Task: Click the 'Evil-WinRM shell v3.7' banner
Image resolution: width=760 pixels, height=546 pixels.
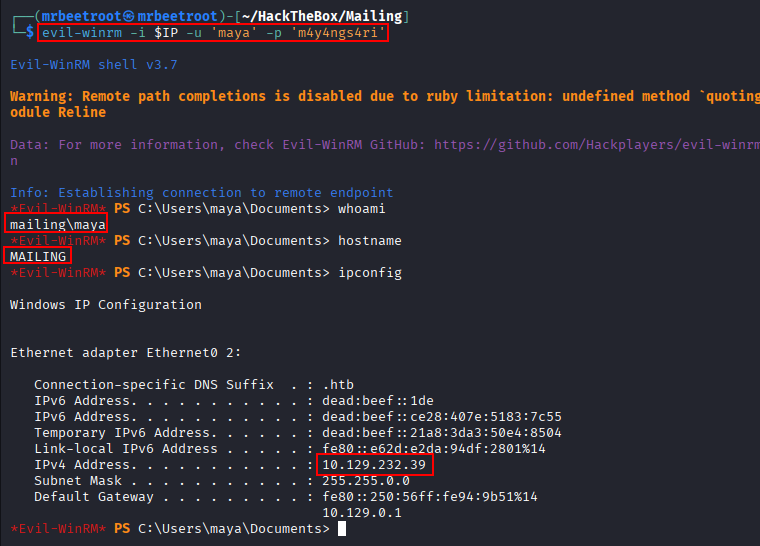Action: (94, 64)
